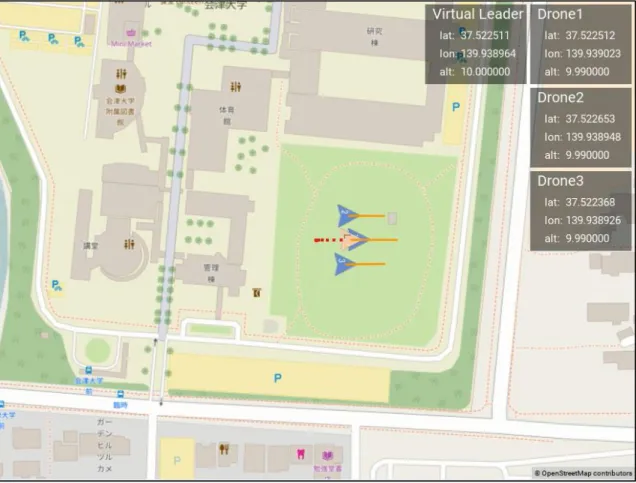
Task: Click Drone3 latitude value 37.522368
Action: tap(590, 202)
